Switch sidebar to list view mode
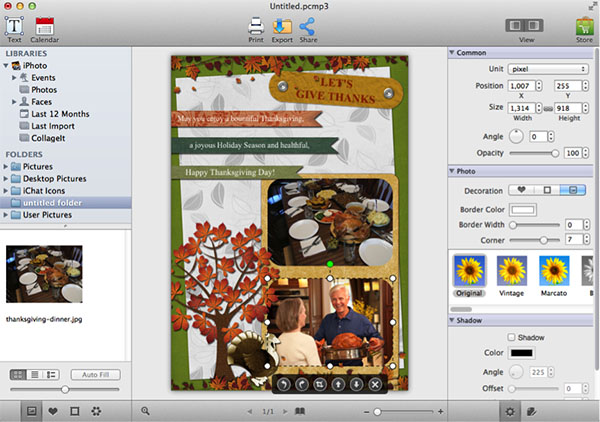Viewport: 600px width, 422px height. click(x=36, y=374)
